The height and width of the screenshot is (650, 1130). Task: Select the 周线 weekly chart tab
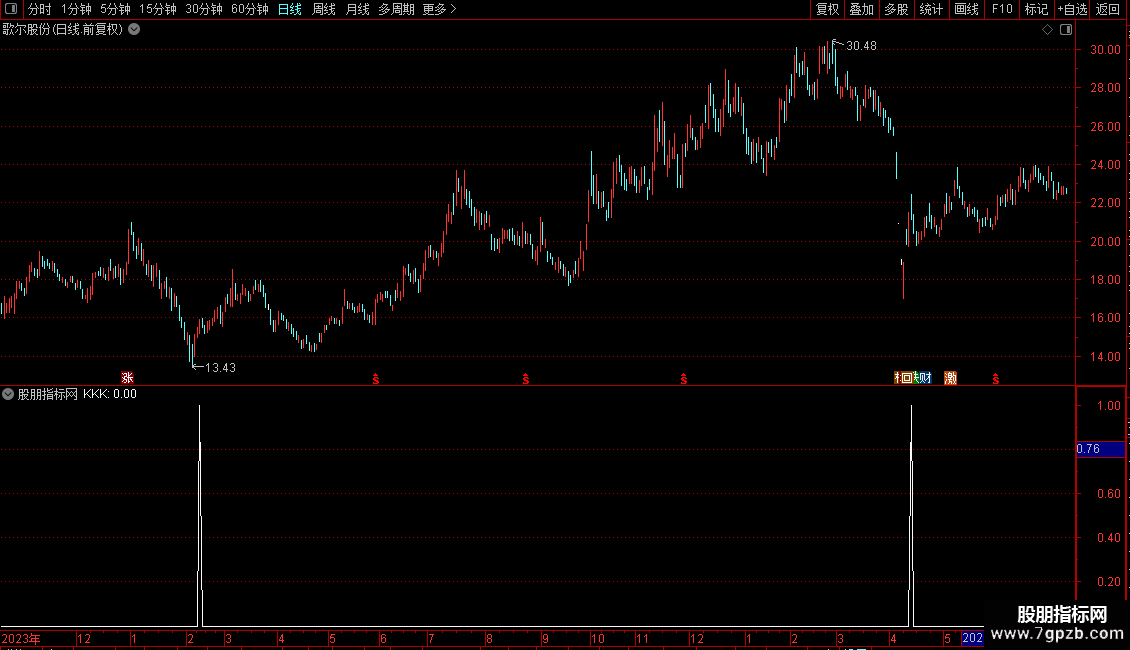click(x=324, y=9)
